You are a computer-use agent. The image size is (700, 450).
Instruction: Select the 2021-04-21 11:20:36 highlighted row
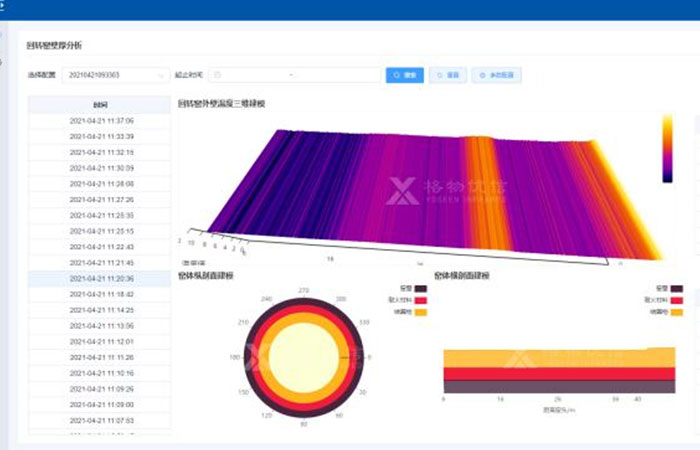pyautogui.click(x=101, y=279)
